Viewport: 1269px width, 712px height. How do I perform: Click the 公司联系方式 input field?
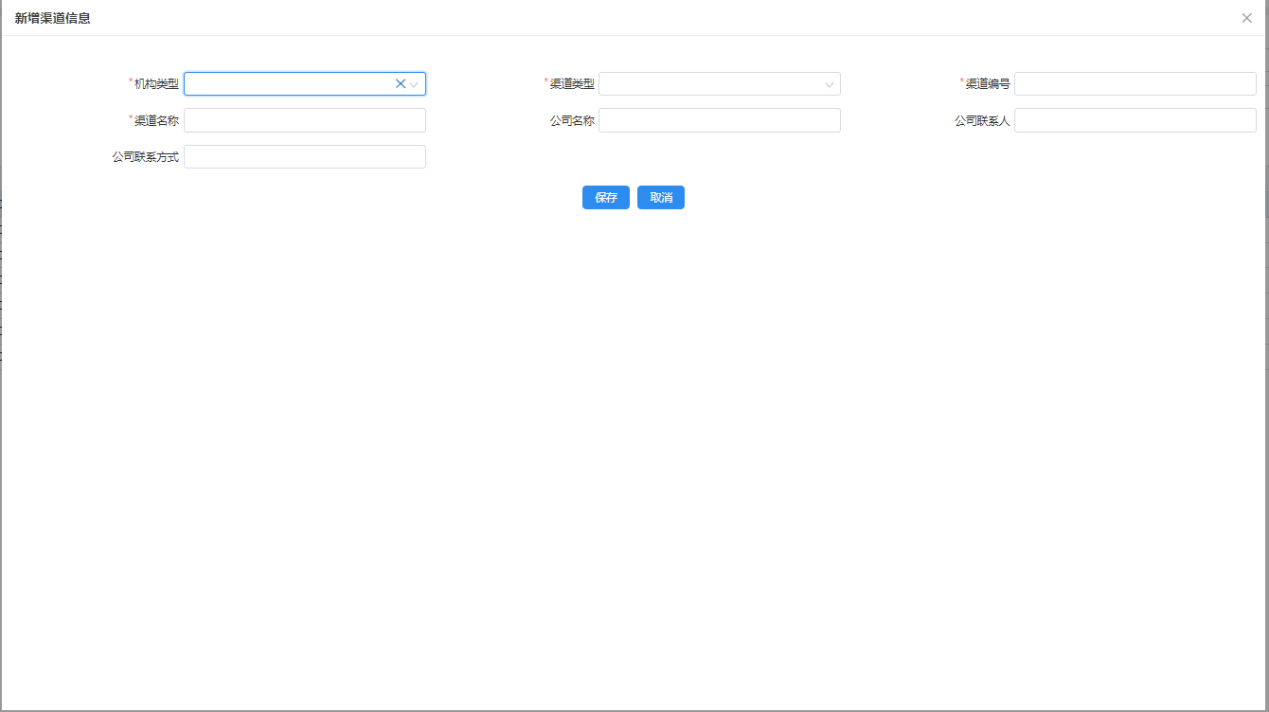pos(305,157)
